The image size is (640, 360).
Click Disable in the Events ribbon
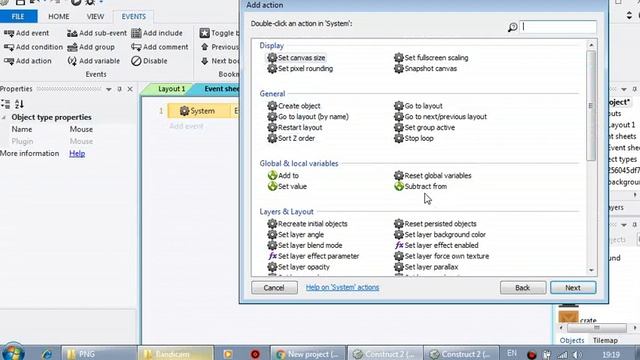pos(149,61)
